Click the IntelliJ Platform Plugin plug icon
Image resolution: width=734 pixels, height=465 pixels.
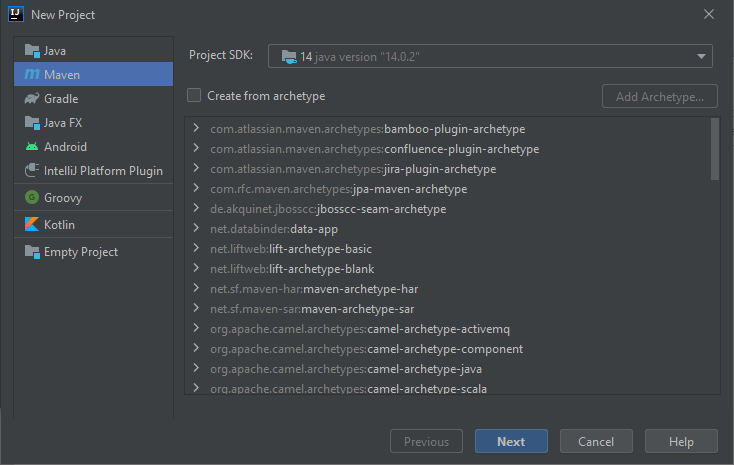32,170
